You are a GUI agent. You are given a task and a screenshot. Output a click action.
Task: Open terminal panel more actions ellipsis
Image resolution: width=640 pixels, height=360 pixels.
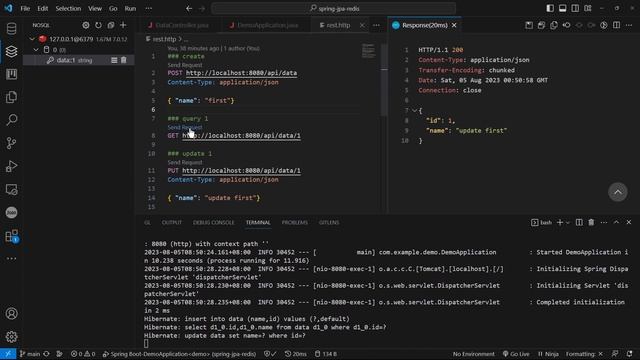604,222
